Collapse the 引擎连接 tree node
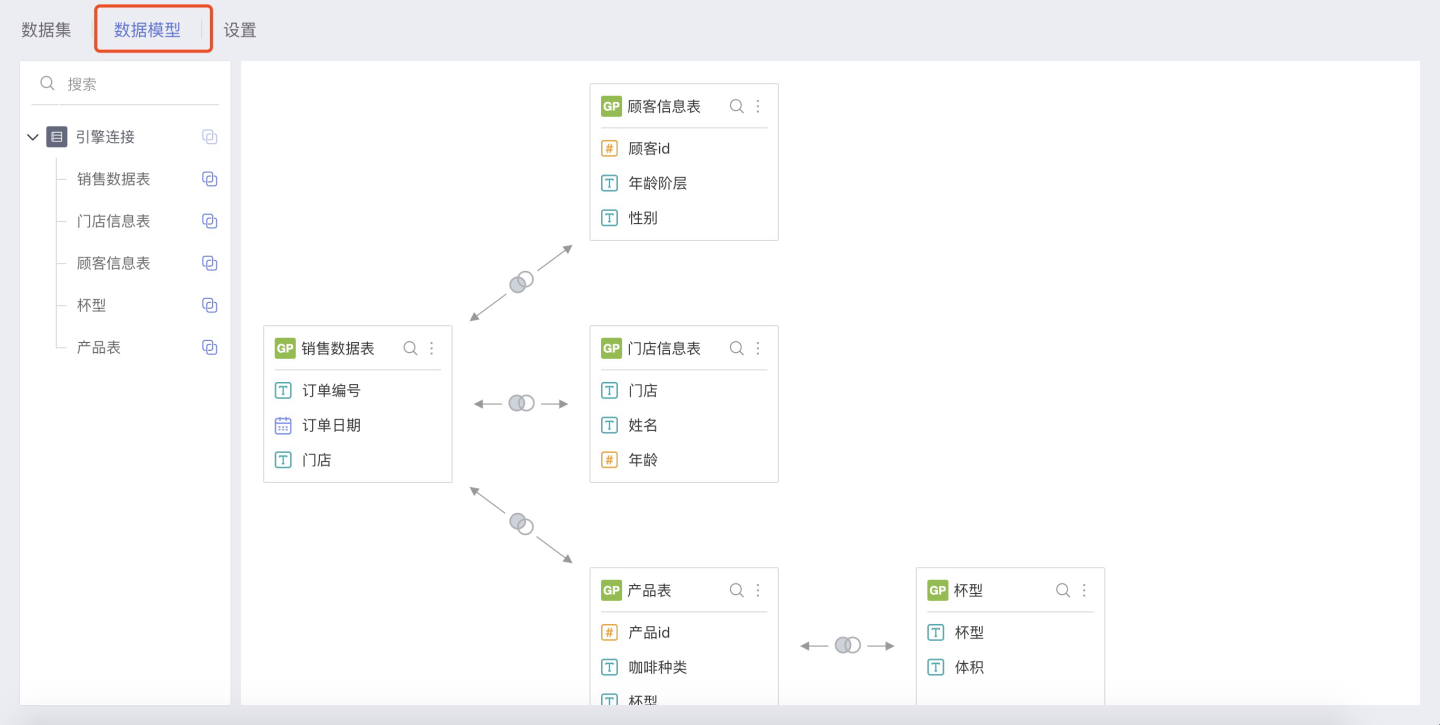 tap(33, 137)
